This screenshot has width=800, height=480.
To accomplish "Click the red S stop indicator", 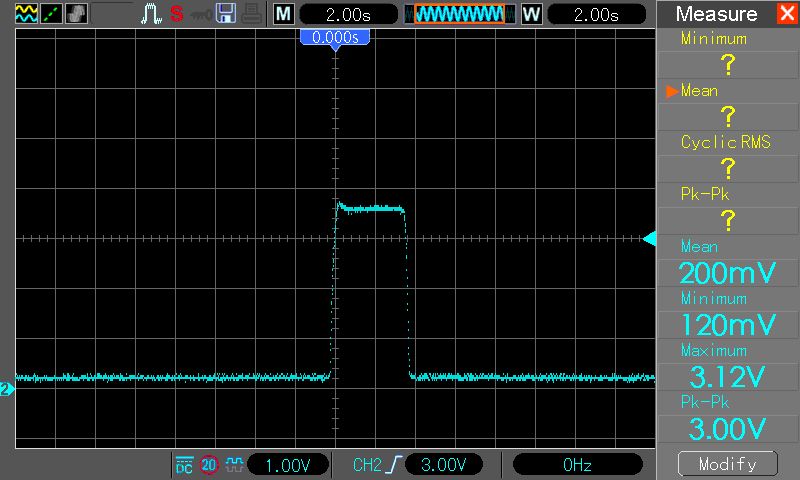I will coord(176,14).
